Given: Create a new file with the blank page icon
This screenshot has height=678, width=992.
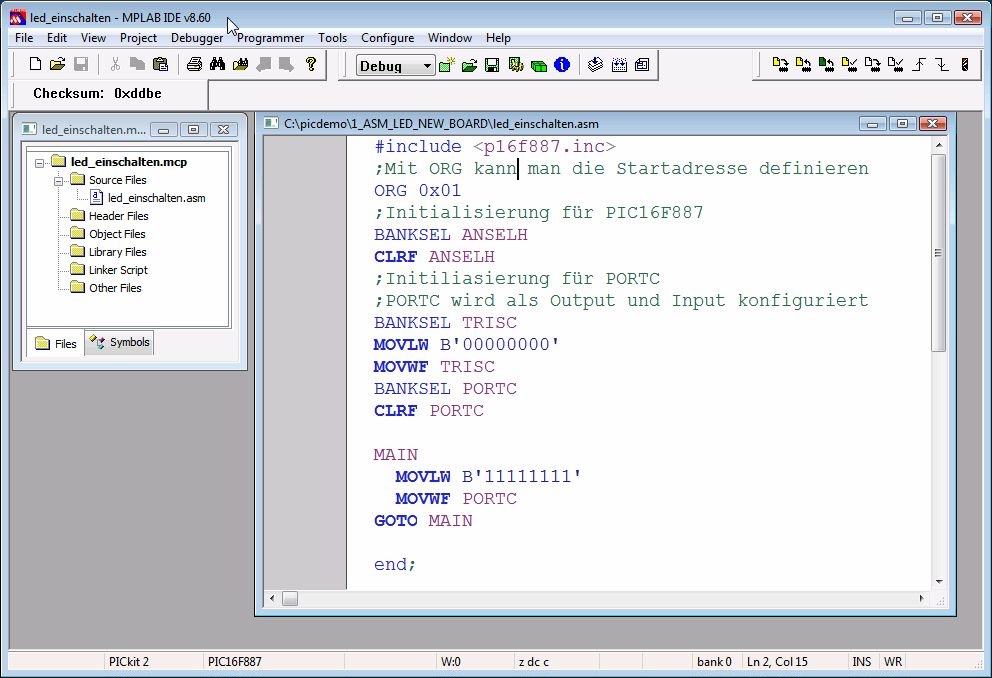Looking at the screenshot, I should click(35, 64).
